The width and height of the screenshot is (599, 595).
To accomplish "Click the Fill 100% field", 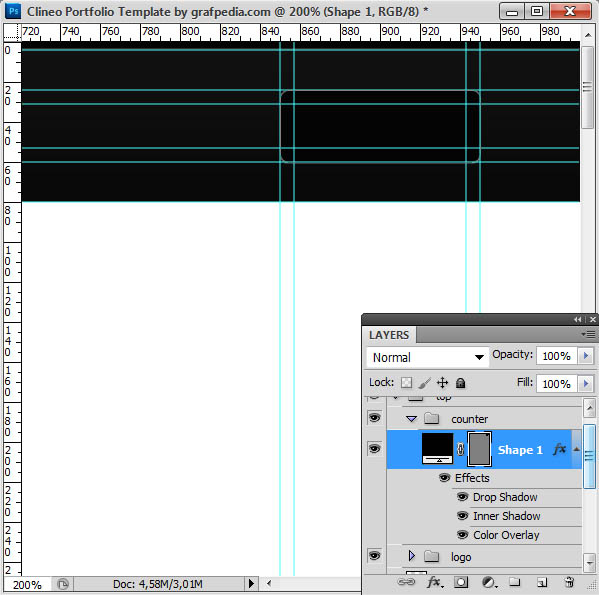I will 557,383.
